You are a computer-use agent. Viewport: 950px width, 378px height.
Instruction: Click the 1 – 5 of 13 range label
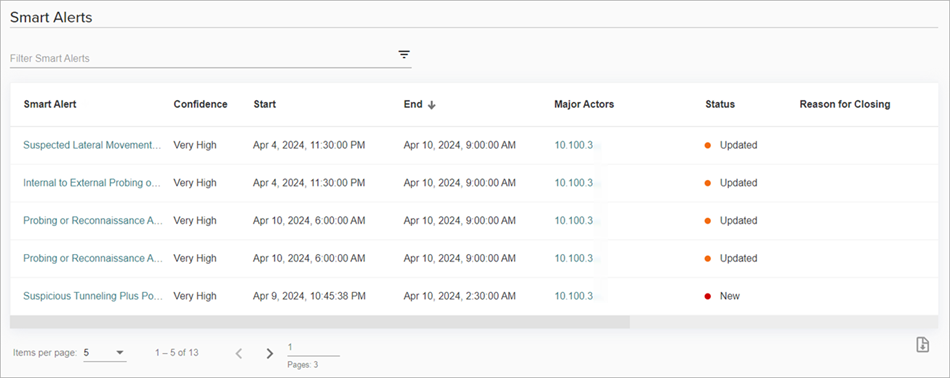point(177,353)
